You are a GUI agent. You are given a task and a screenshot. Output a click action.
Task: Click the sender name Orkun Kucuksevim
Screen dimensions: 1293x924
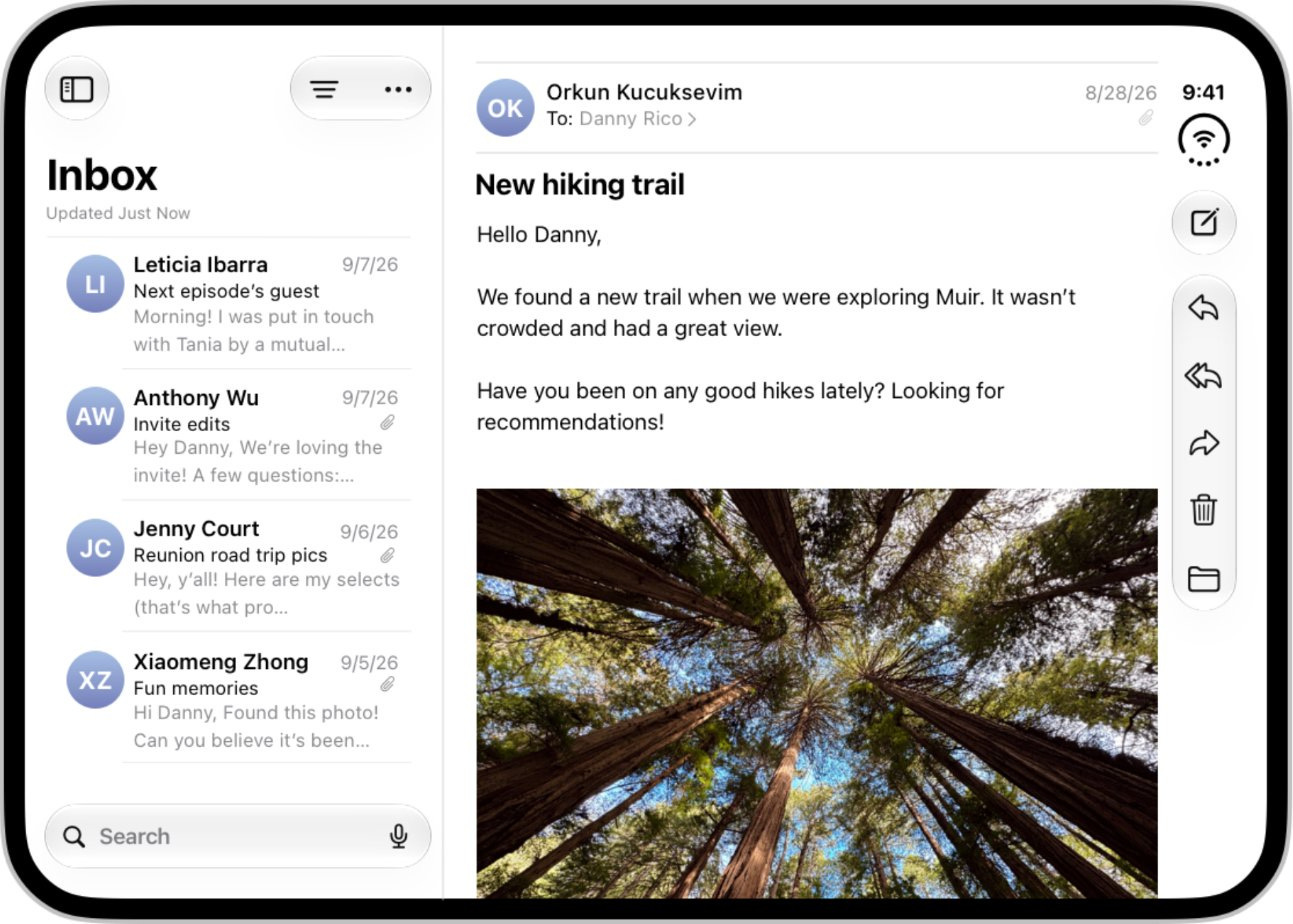tap(644, 92)
